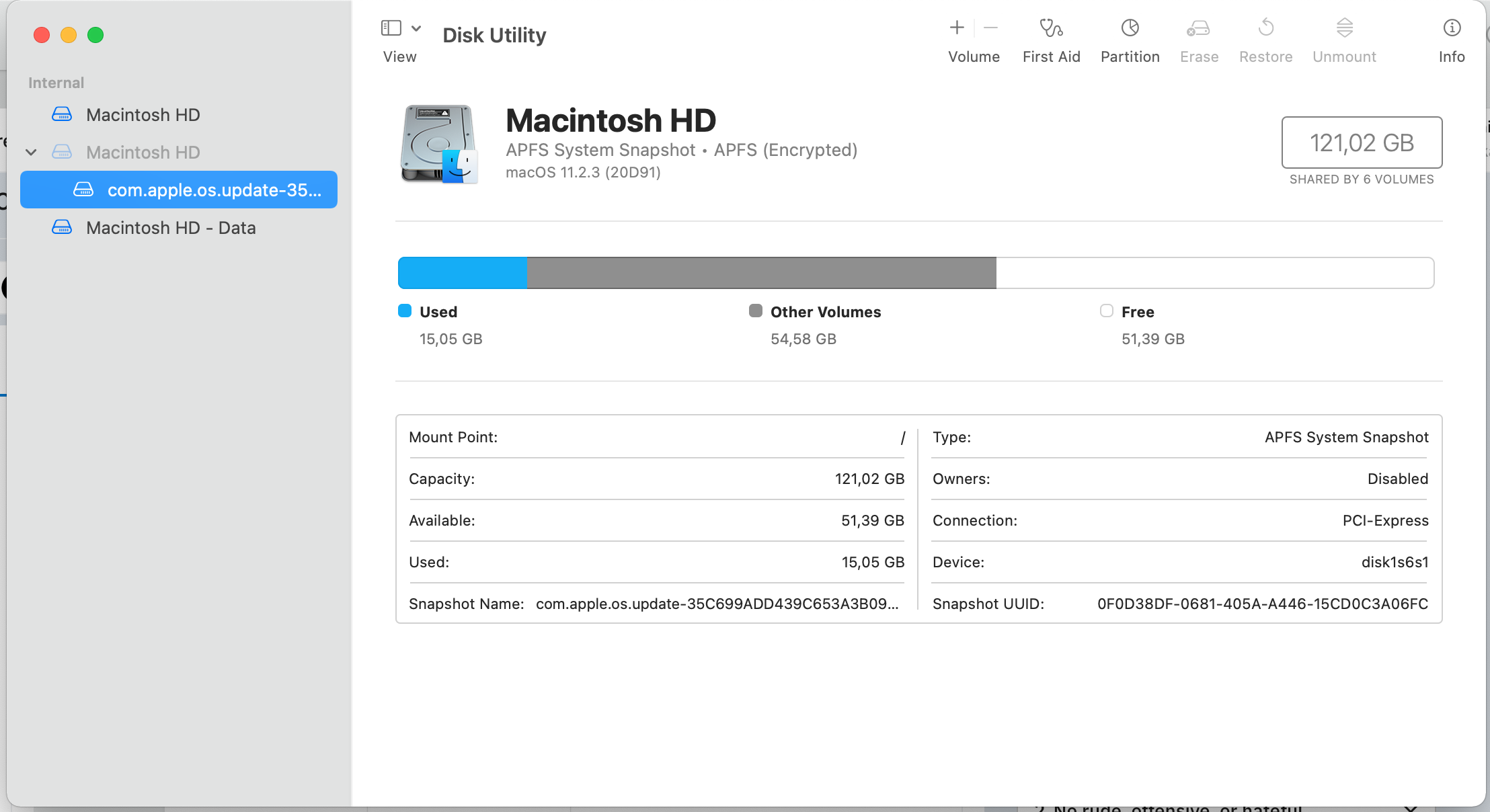The width and height of the screenshot is (1490, 812).
Task: Click the Restore arrow icon
Action: click(1265, 28)
